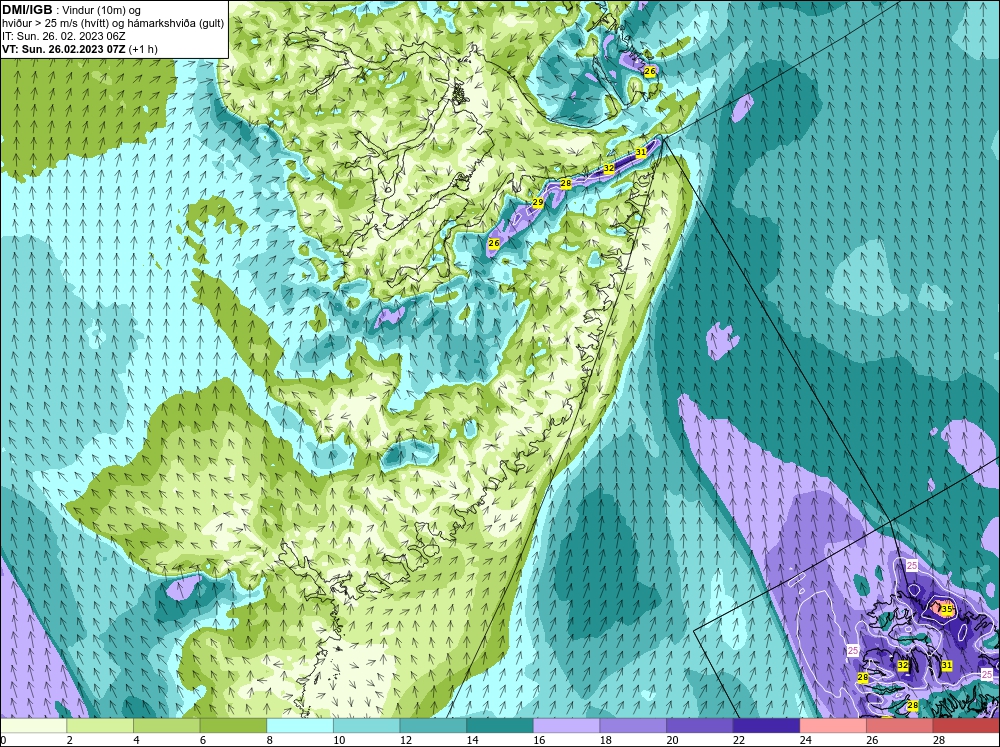Click the scale tick label 10

[x=339, y=740]
